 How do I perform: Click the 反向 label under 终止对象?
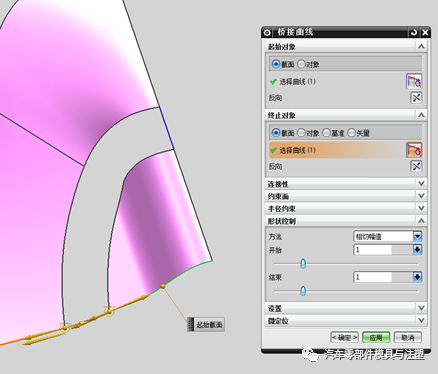275,166
